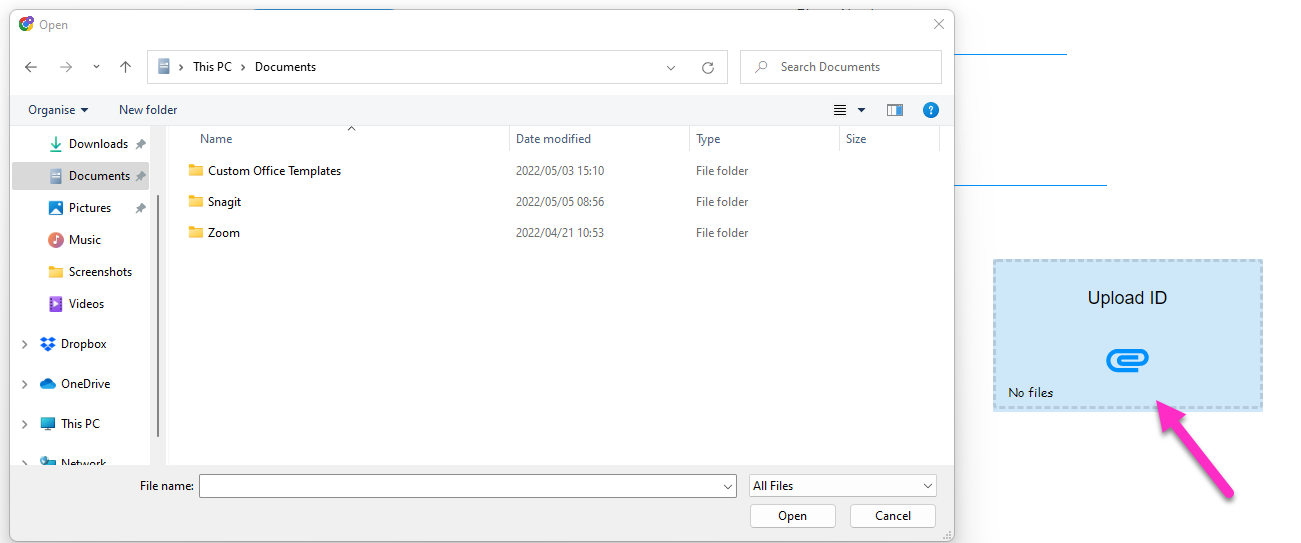Open the view options dropdown
This screenshot has width=1301, height=543.
[861, 110]
